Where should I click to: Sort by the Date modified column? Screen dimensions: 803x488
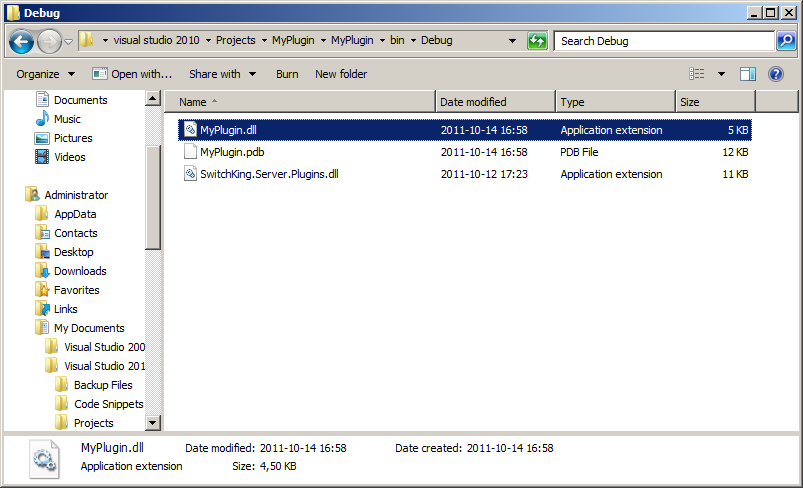pos(495,102)
